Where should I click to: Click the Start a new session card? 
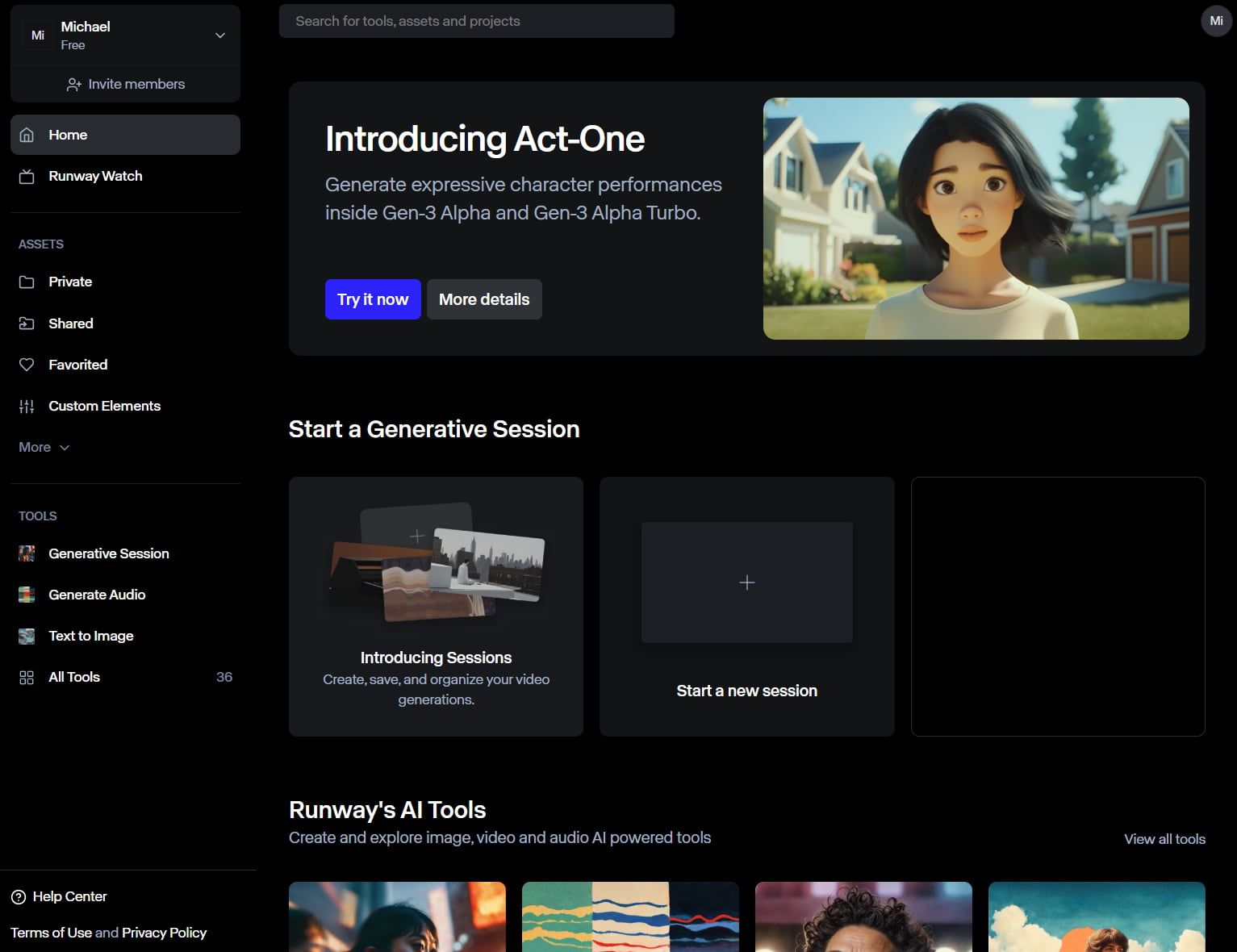click(746, 607)
